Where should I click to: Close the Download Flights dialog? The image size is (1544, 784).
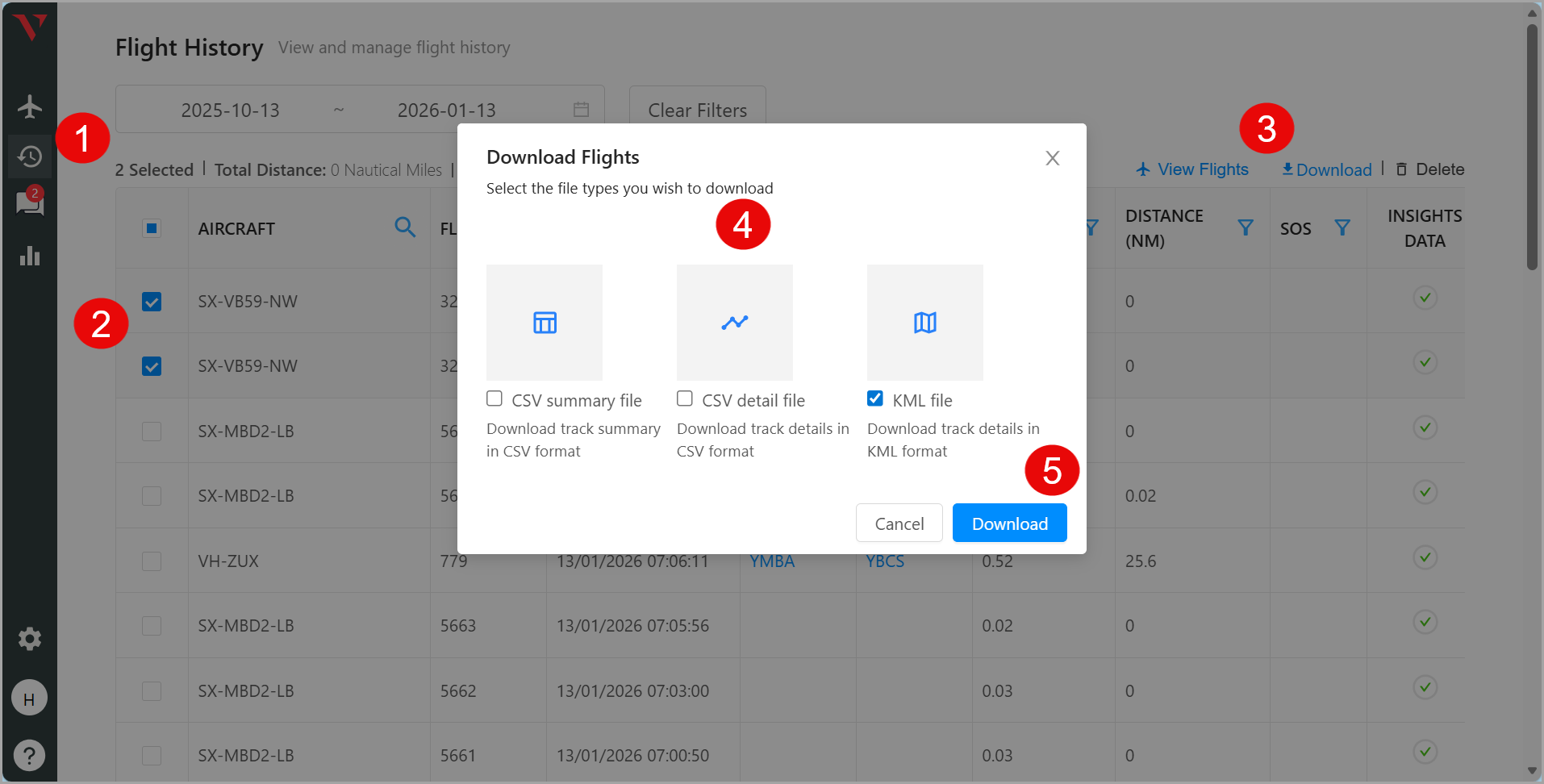1052,158
